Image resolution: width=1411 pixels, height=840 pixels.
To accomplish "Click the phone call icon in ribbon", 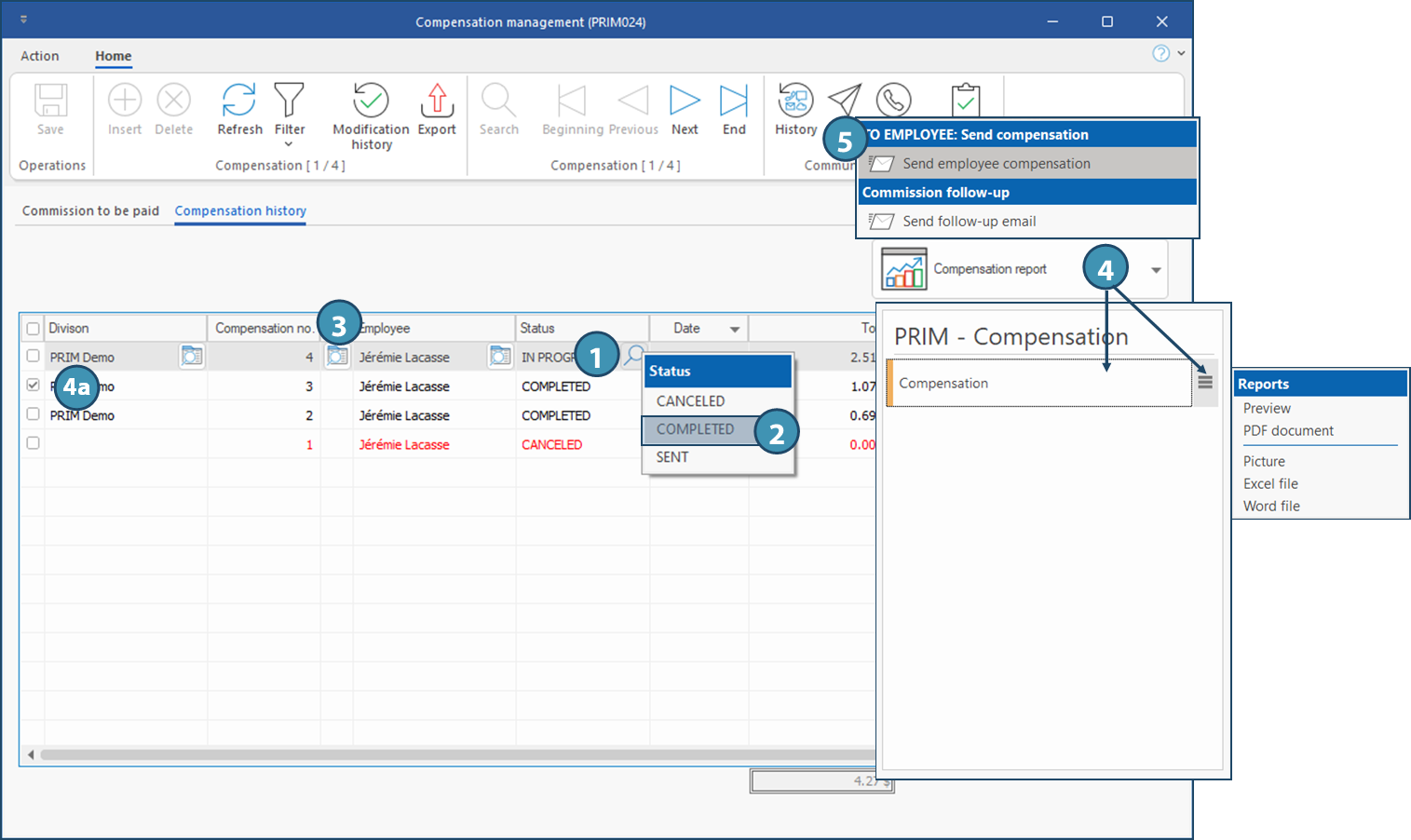I will click(893, 99).
